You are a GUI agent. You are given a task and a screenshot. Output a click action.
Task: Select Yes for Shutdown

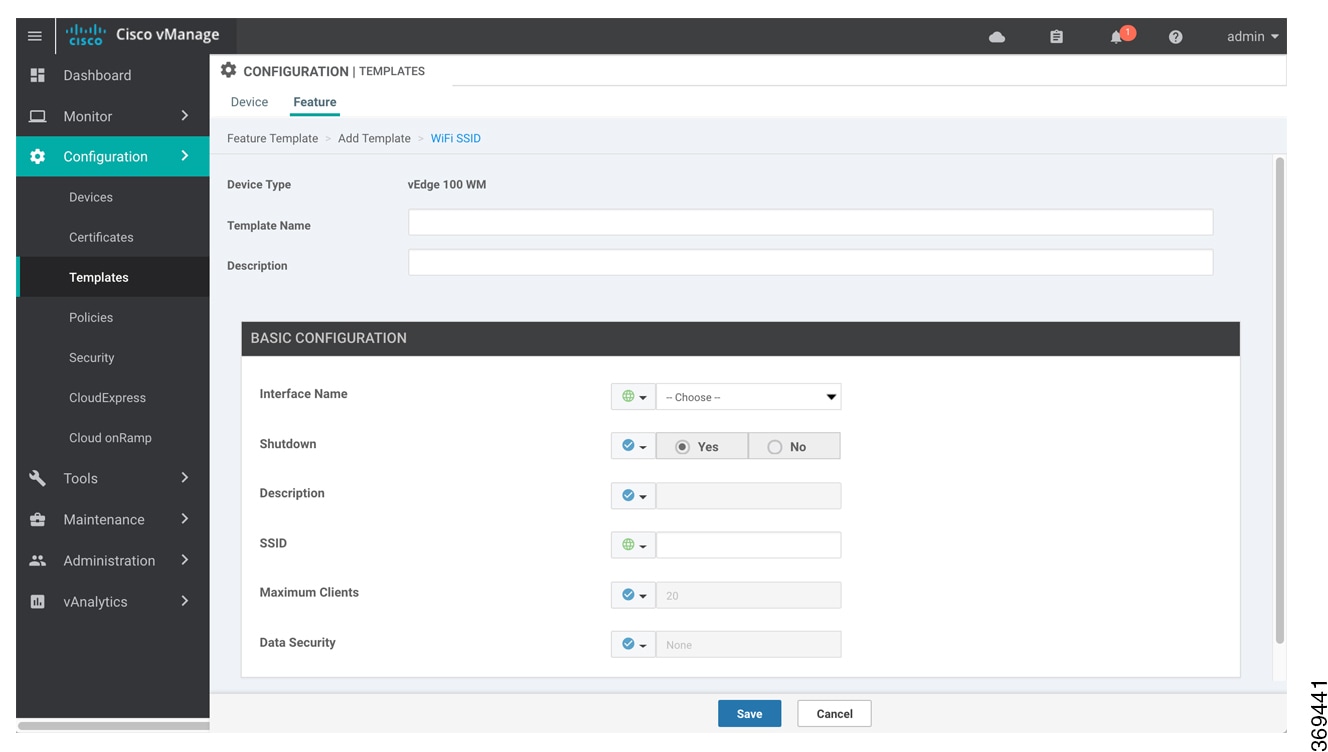(x=702, y=446)
